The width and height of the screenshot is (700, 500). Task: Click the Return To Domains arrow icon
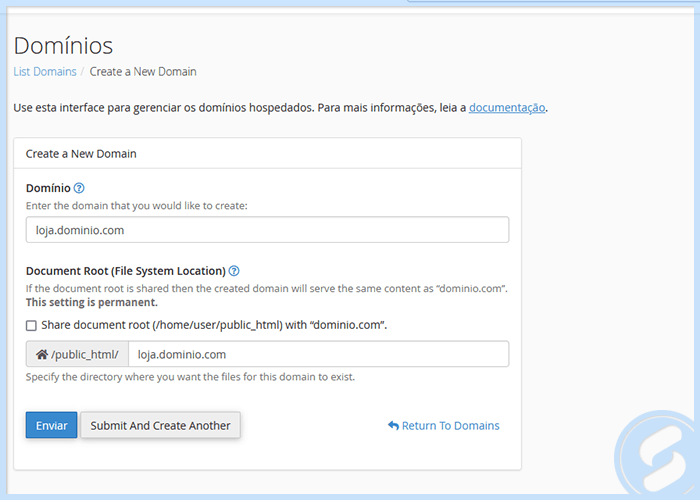(x=393, y=425)
